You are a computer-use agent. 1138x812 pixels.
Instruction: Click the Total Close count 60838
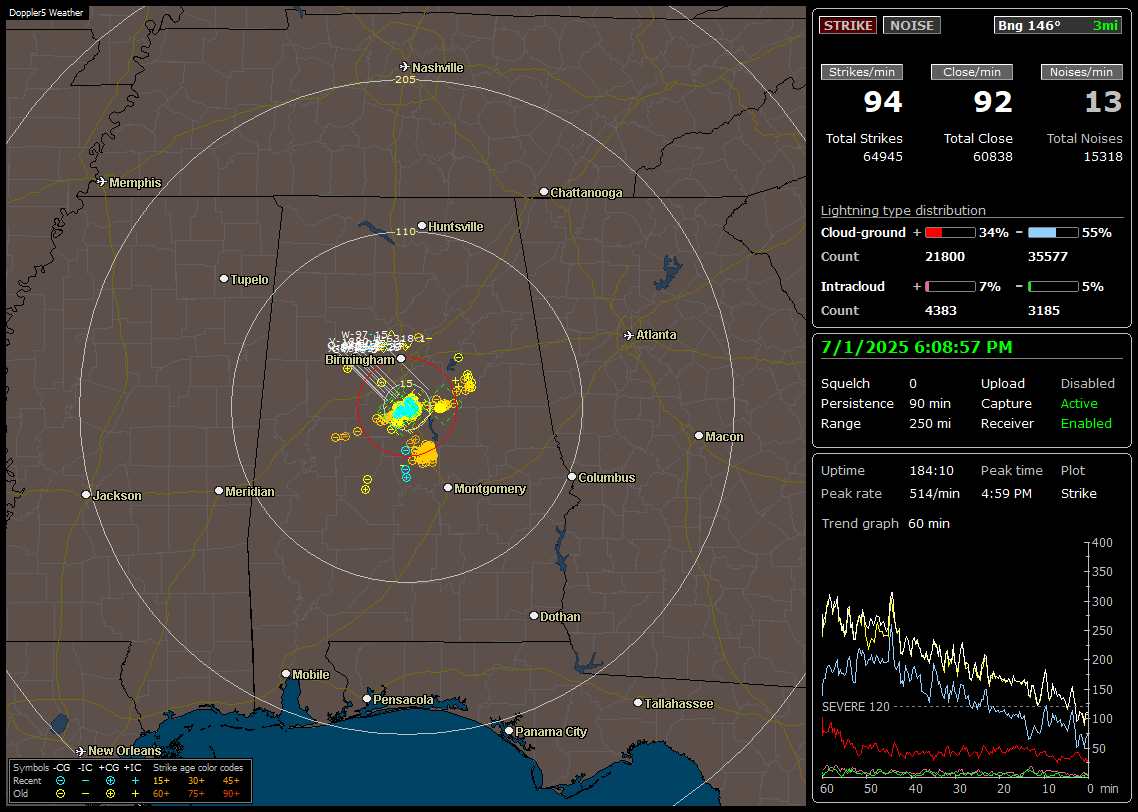(x=992, y=156)
